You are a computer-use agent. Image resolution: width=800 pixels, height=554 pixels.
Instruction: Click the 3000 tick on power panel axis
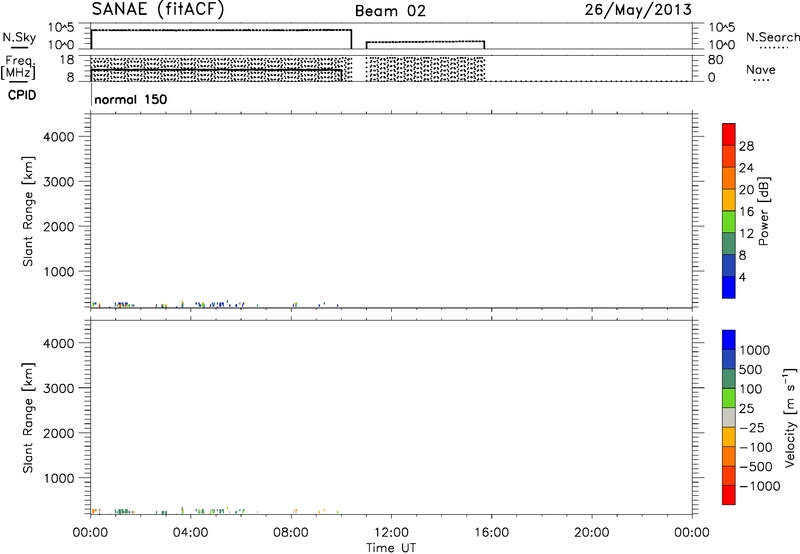59,182
